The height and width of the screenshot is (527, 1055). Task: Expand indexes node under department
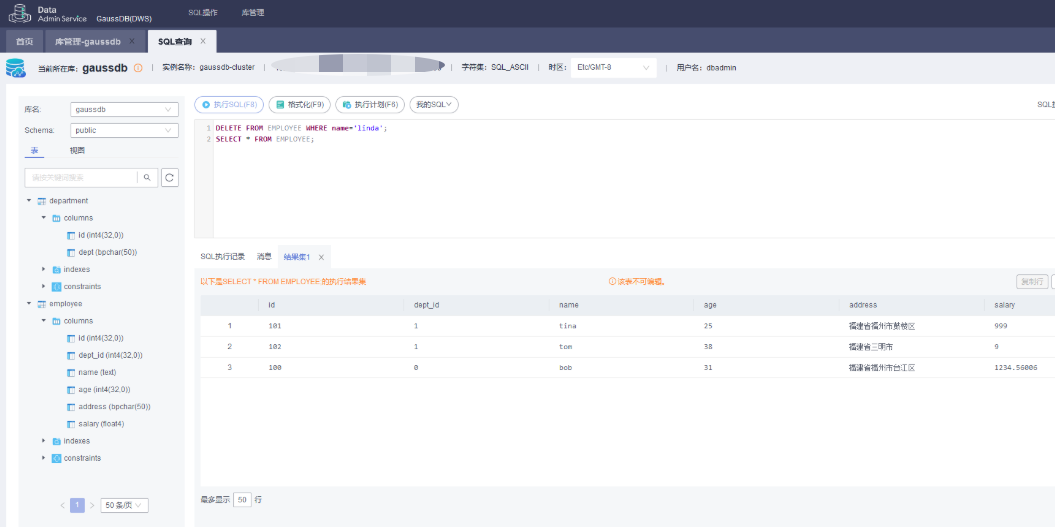click(x=44, y=270)
